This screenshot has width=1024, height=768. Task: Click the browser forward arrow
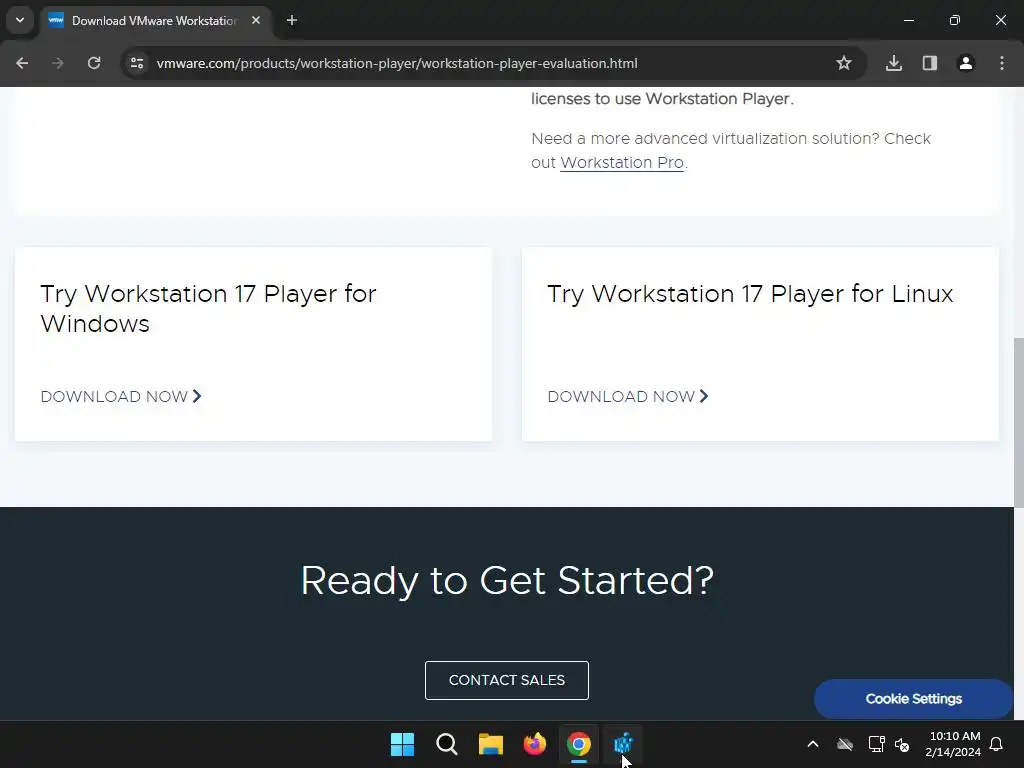[57, 63]
